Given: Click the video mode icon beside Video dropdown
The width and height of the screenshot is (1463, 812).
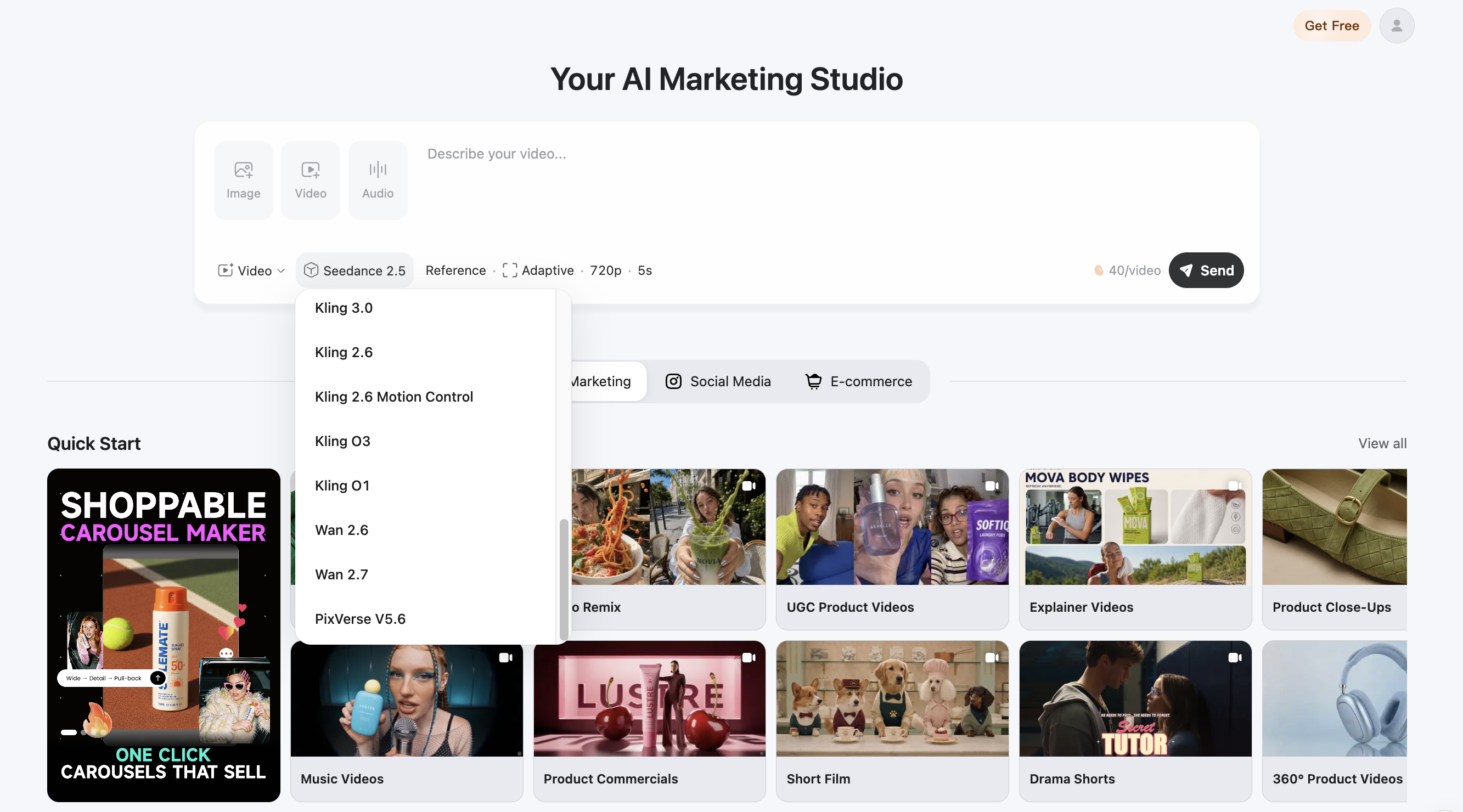Looking at the screenshot, I should [x=226, y=270].
